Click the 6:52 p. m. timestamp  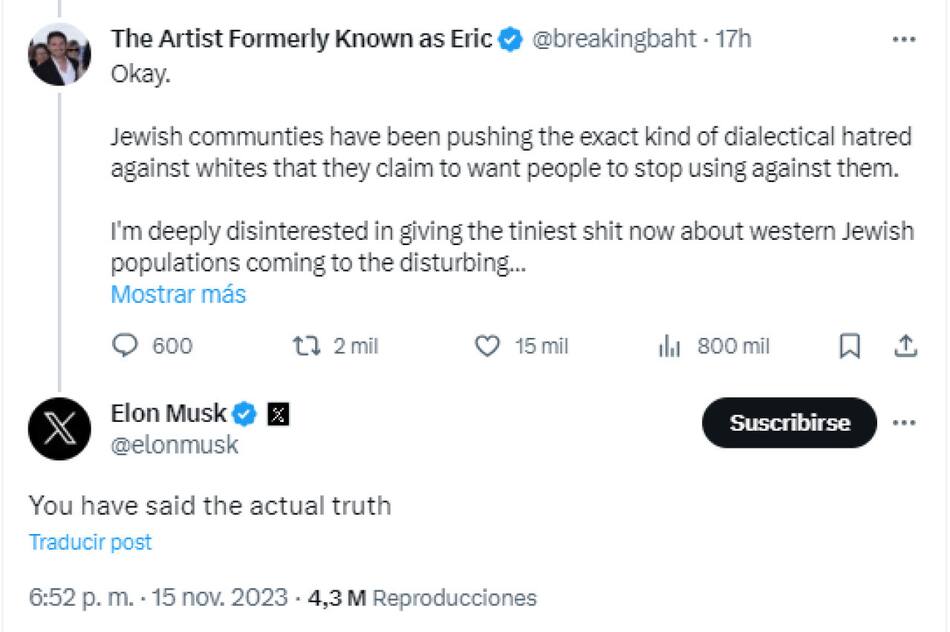[81, 598]
